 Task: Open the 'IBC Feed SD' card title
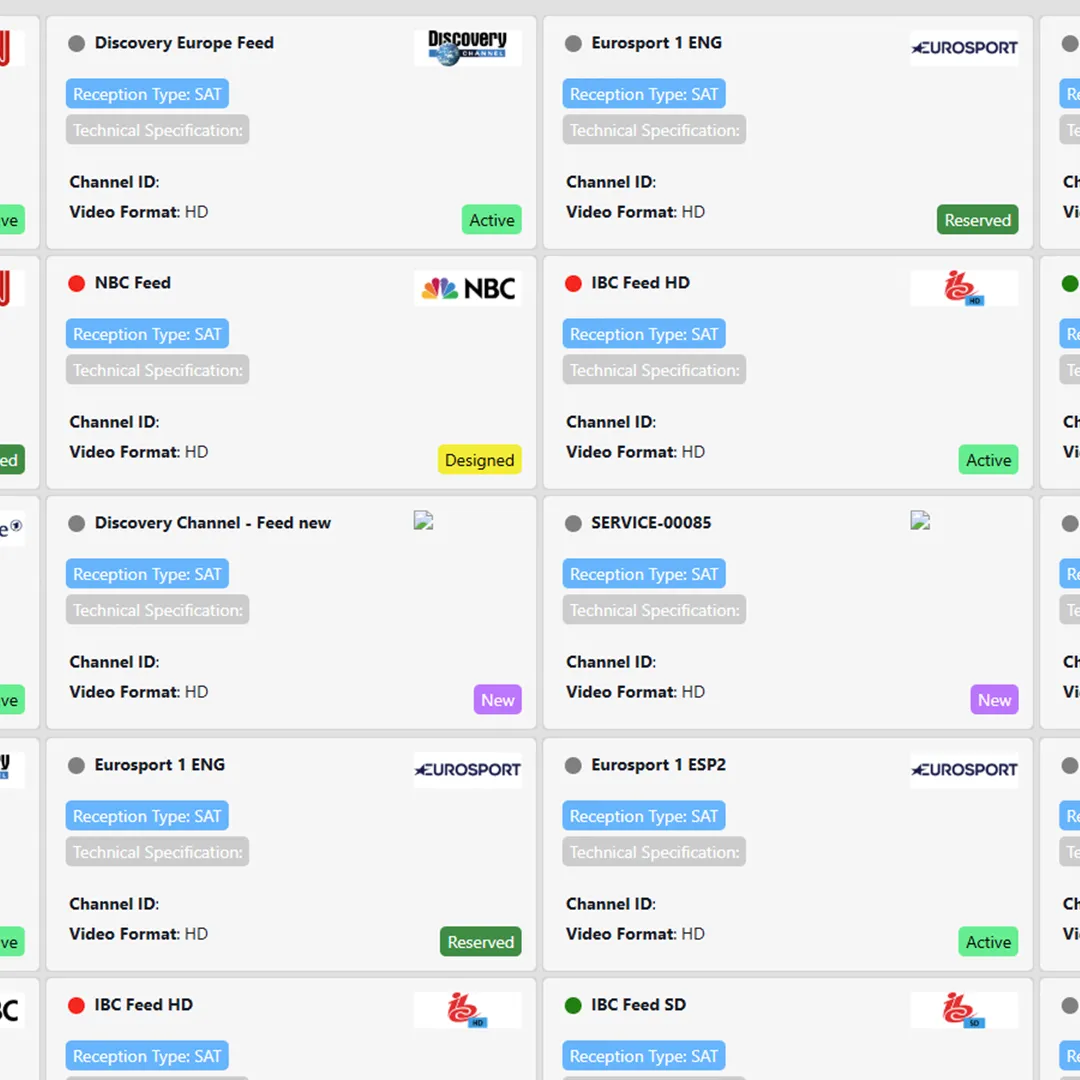(638, 1004)
